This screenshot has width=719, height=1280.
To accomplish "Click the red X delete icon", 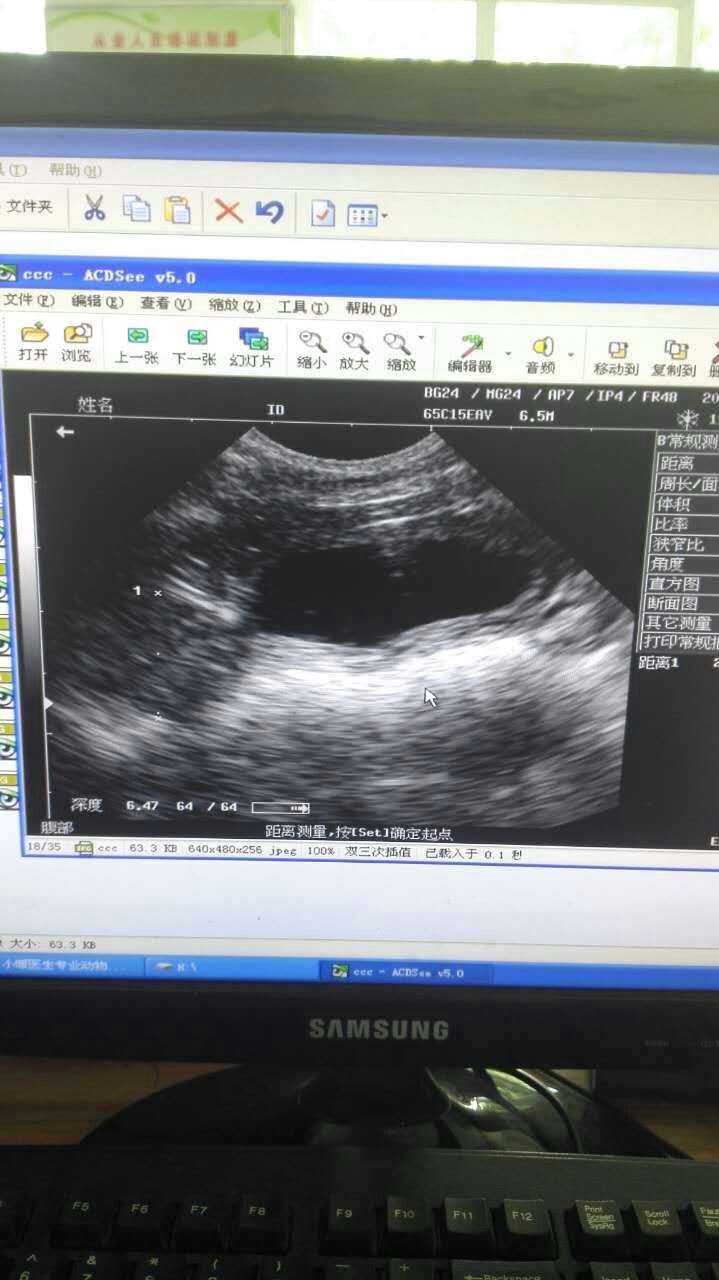I will coord(229,210).
